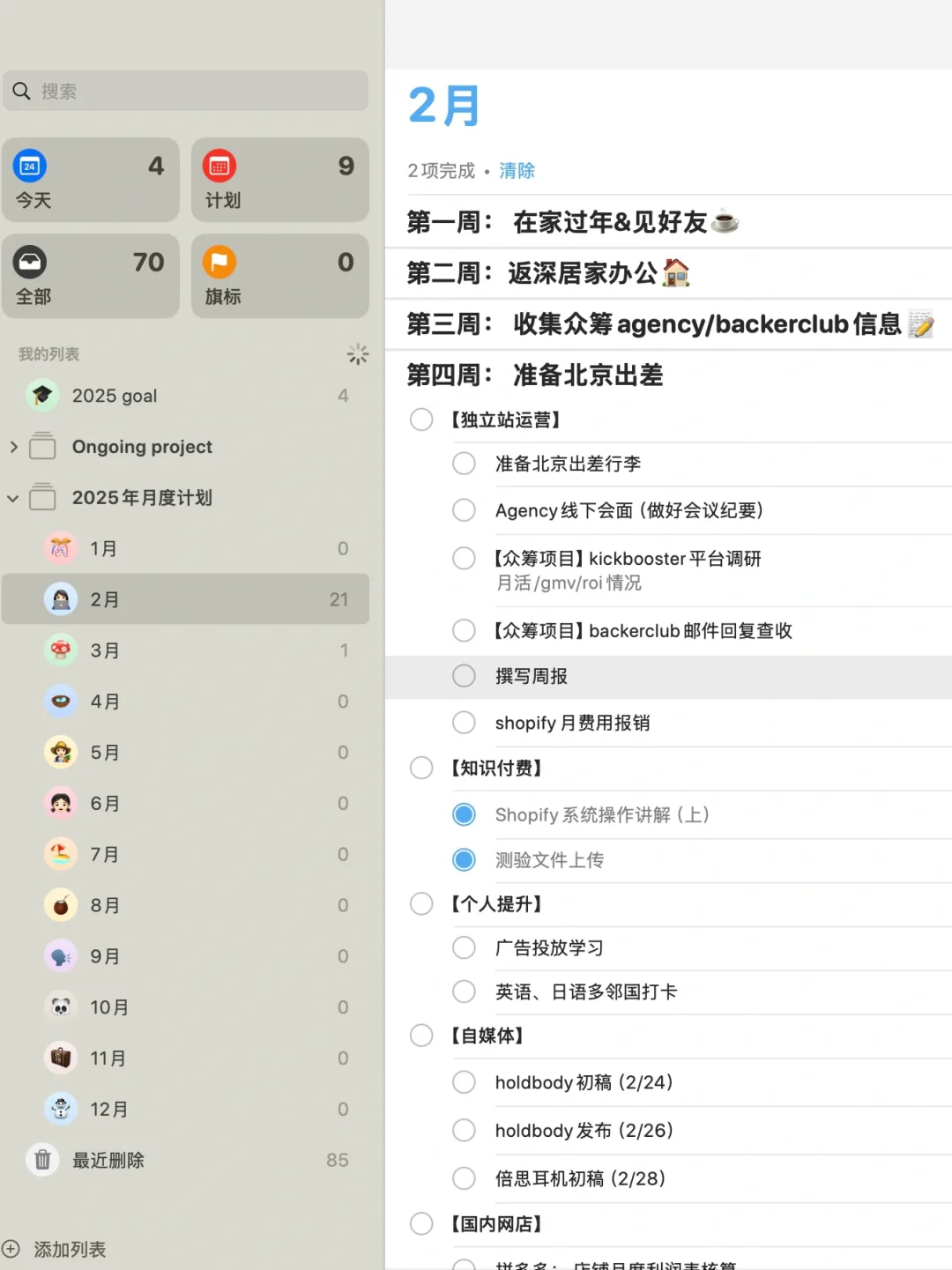952x1270 pixels.
Task: Click the 最近删除 trash icon
Action: point(42,1160)
